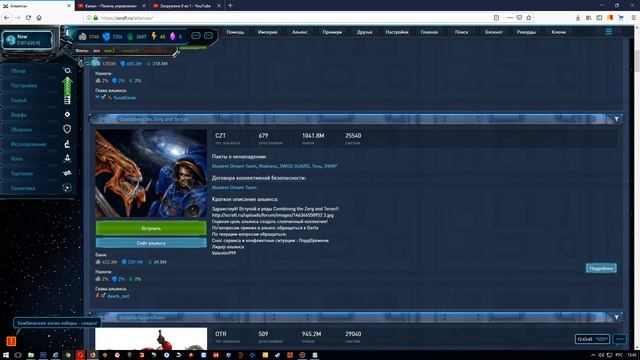Open the Windows Start button
The height and width of the screenshot is (360, 640).
pos(6,355)
